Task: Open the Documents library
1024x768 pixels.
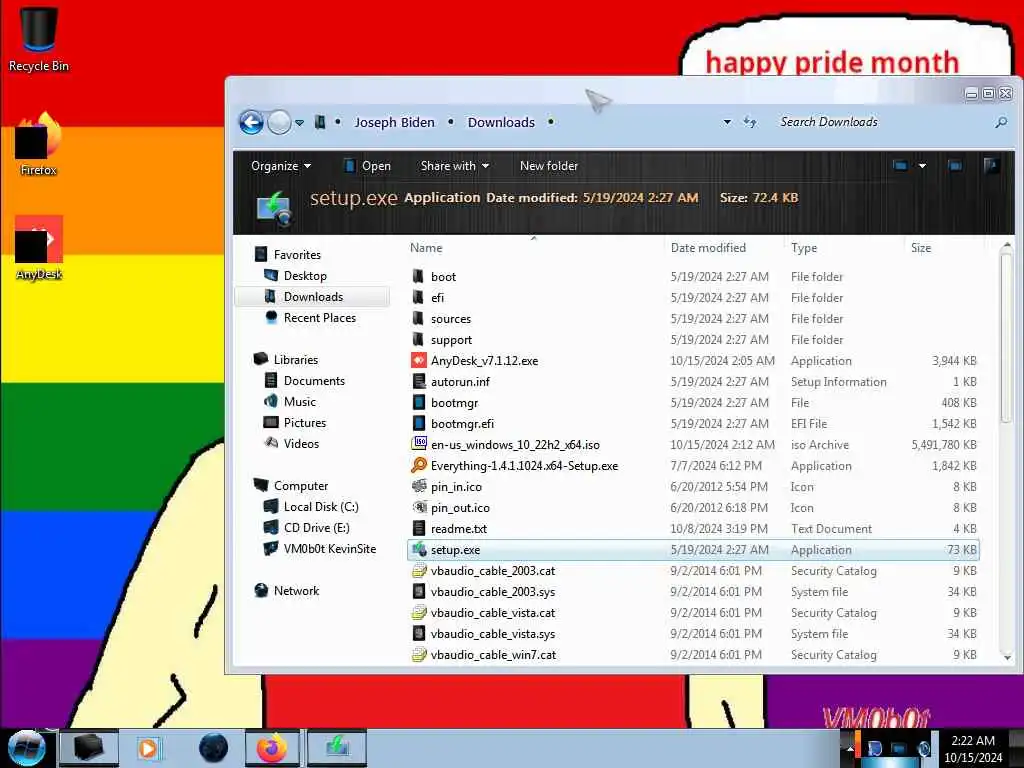Action: click(313, 381)
